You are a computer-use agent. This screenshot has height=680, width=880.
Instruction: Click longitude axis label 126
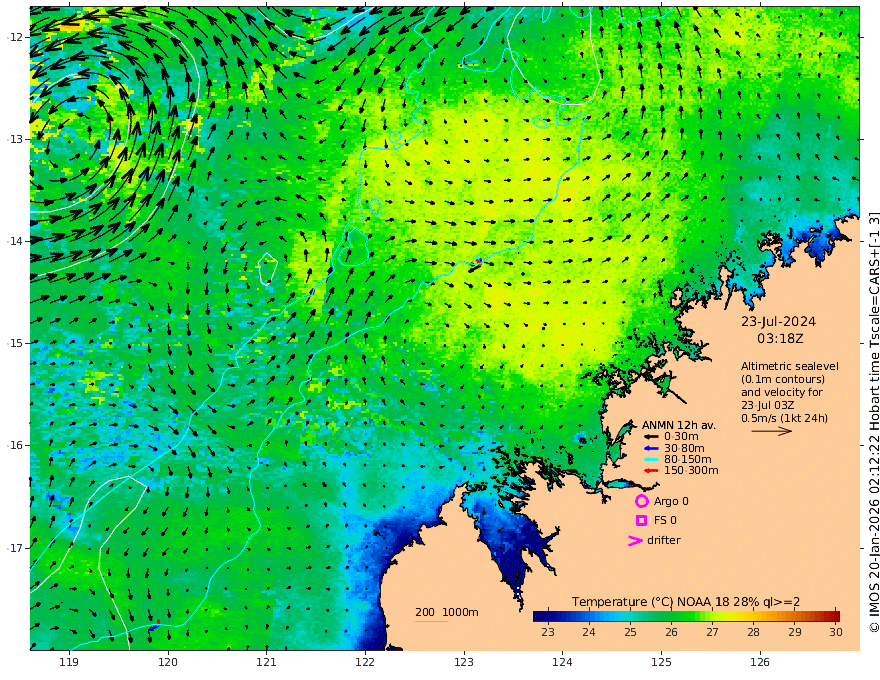click(x=760, y=663)
